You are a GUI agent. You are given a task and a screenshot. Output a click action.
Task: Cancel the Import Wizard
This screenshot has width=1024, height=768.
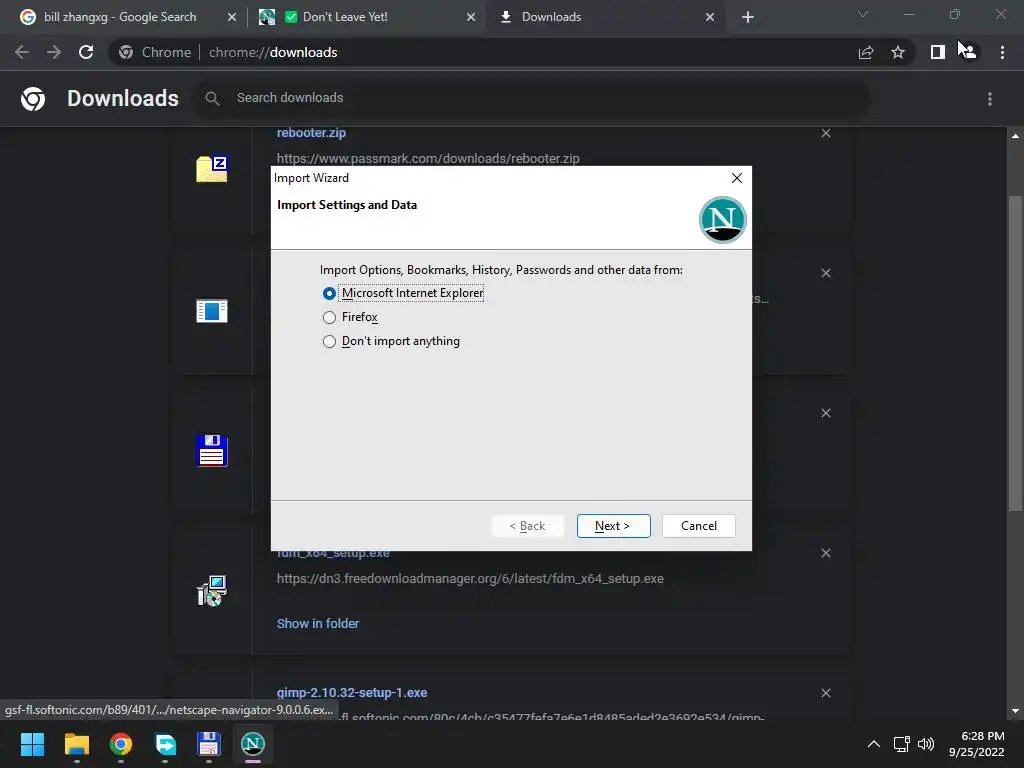point(698,526)
